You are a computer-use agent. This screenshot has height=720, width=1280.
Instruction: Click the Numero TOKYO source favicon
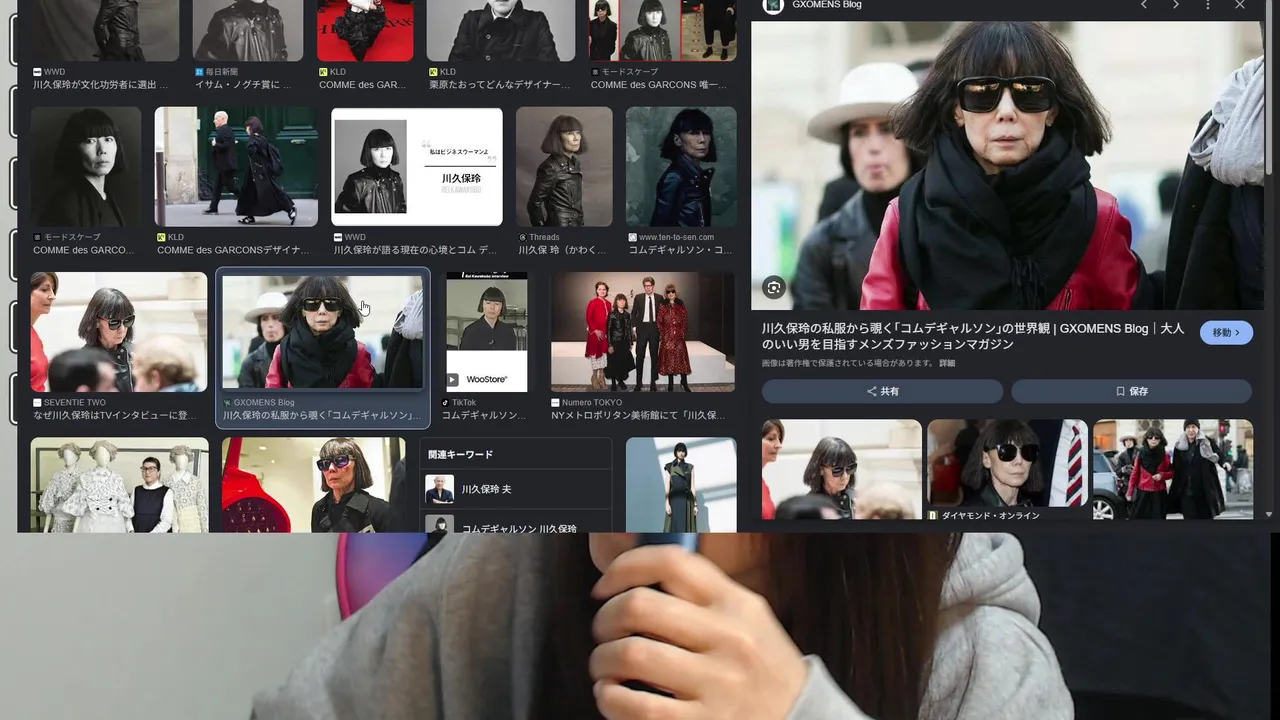coord(554,403)
